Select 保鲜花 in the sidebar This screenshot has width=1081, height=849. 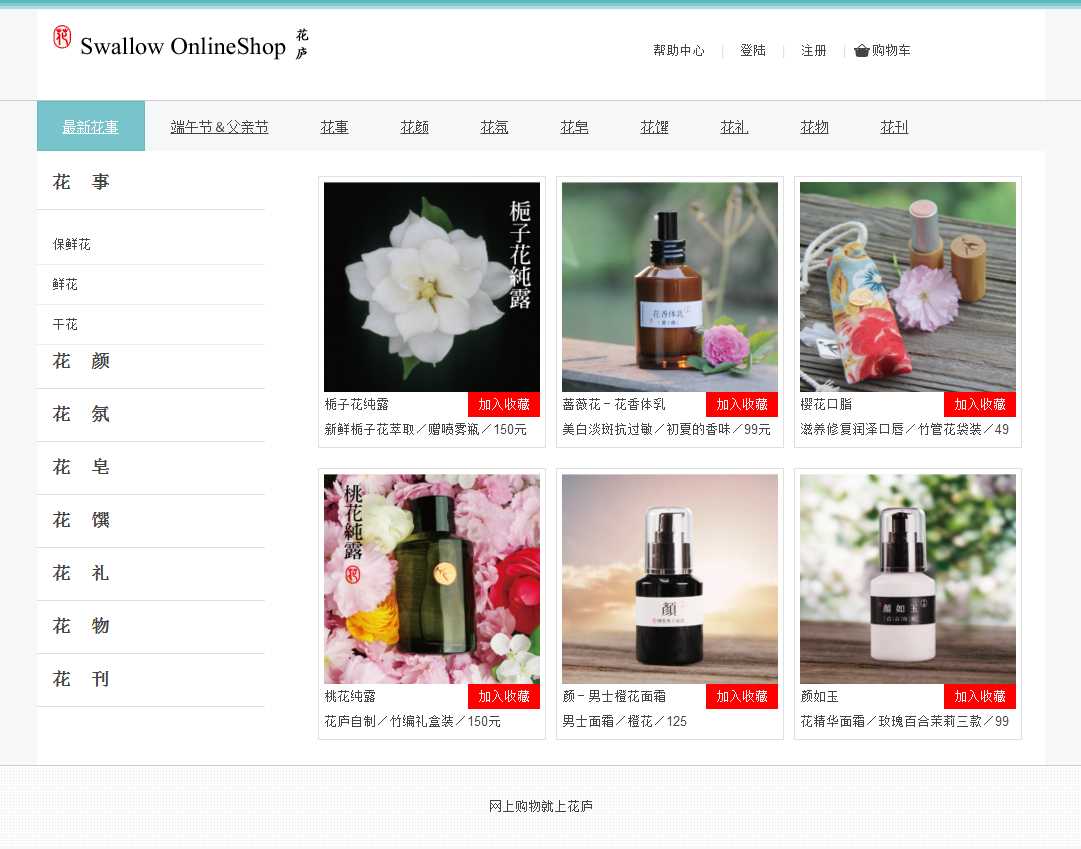(x=72, y=245)
